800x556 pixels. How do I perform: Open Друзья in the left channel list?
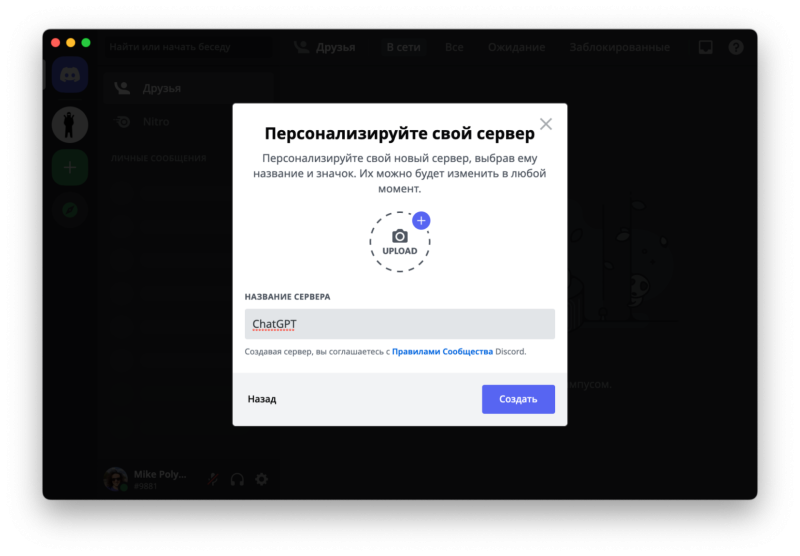(x=188, y=88)
